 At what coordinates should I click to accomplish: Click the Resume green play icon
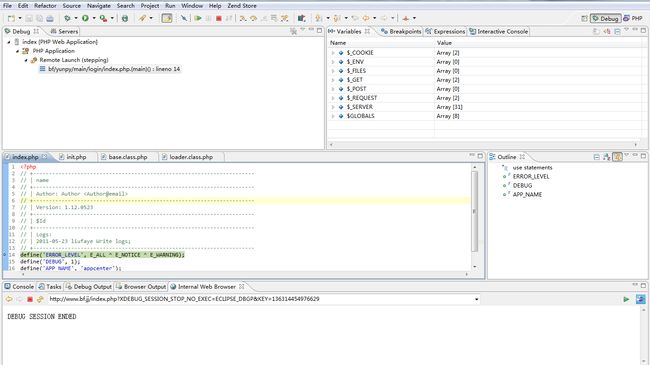click(198, 18)
